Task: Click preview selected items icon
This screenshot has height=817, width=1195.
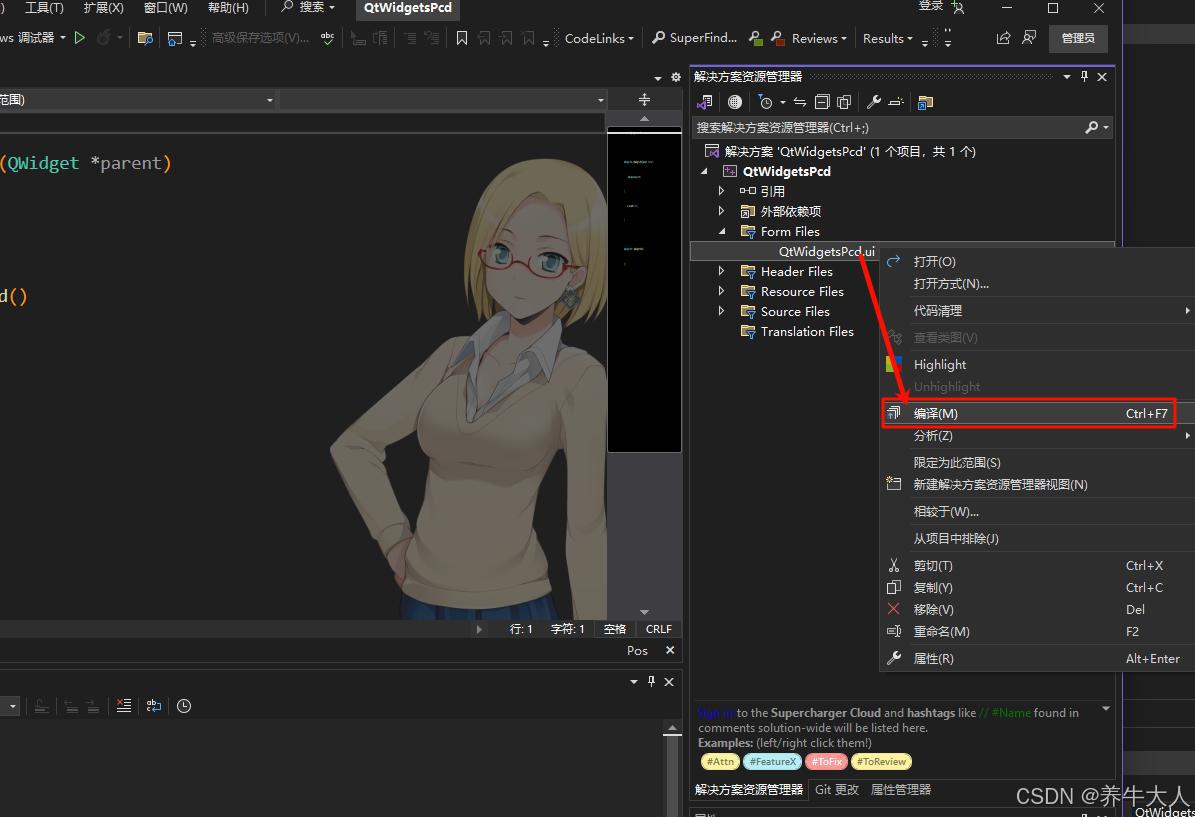Action: coord(896,102)
